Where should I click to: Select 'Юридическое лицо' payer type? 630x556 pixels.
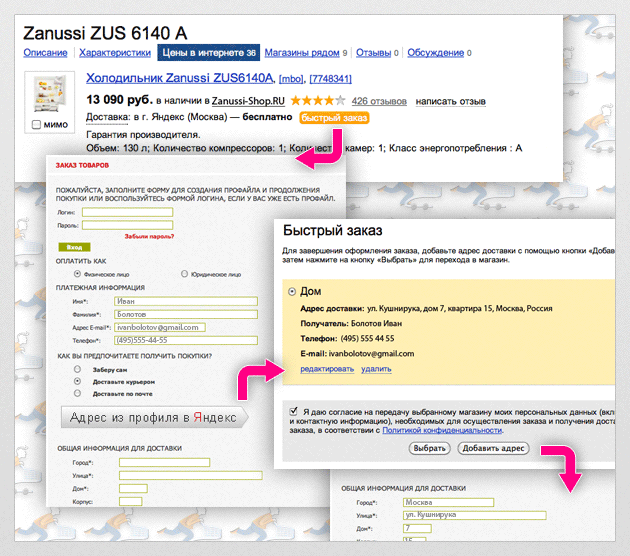click(x=184, y=273)
